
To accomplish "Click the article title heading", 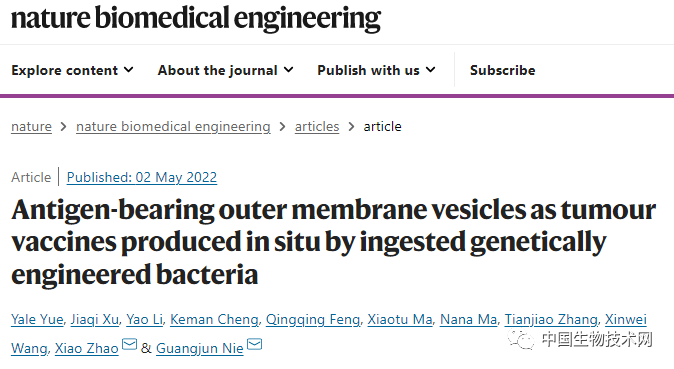I will pos(334,242).
